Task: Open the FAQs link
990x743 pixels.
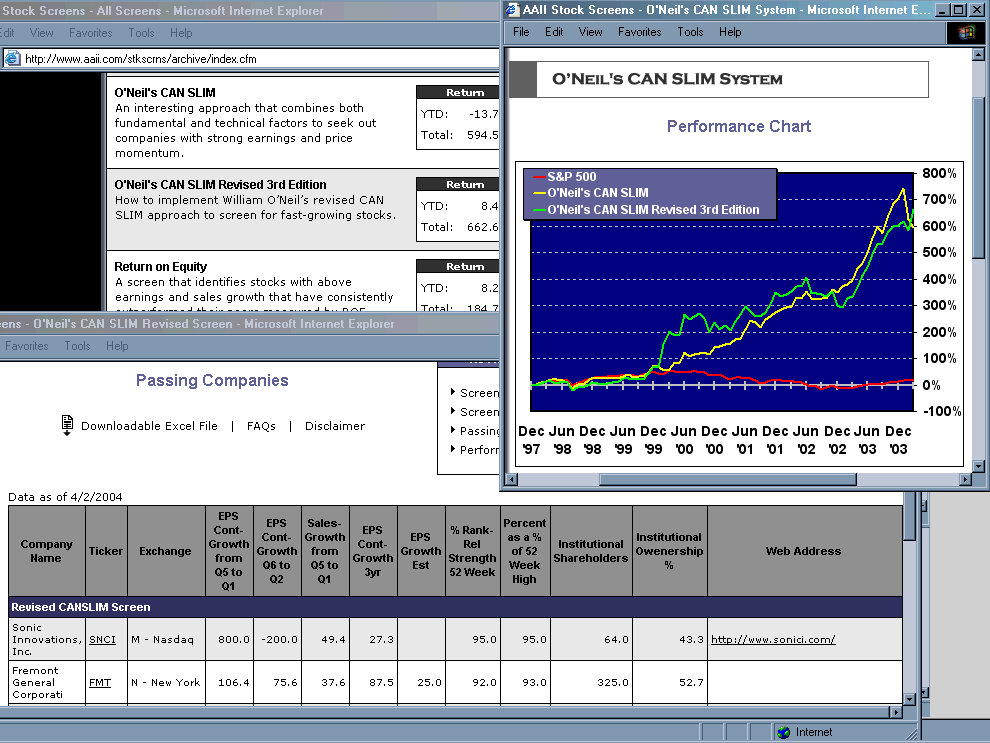Action: [261, 426]
